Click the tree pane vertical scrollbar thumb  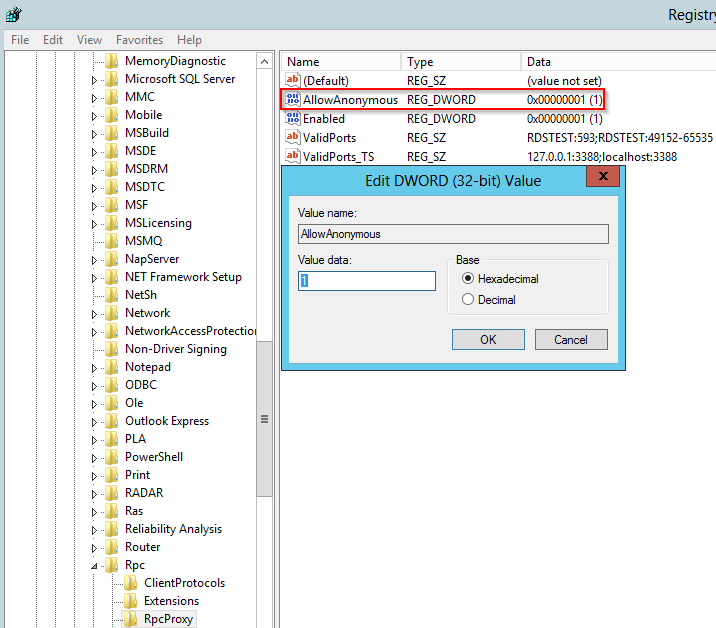(264, 419)
